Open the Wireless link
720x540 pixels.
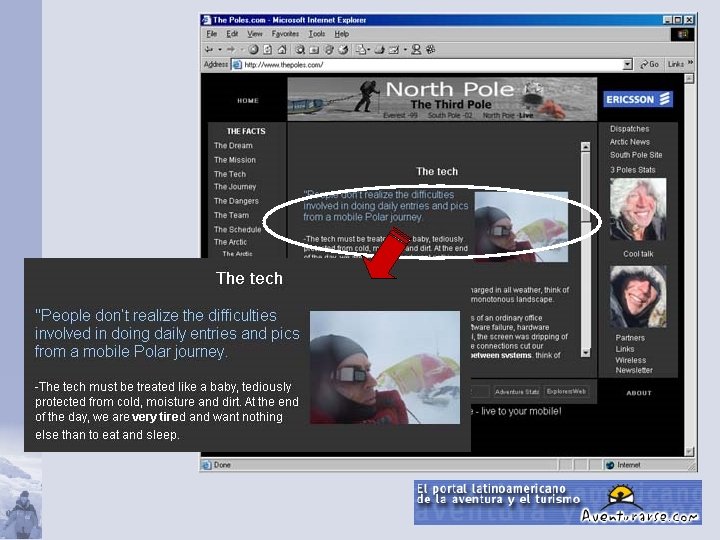click(630, 360)
